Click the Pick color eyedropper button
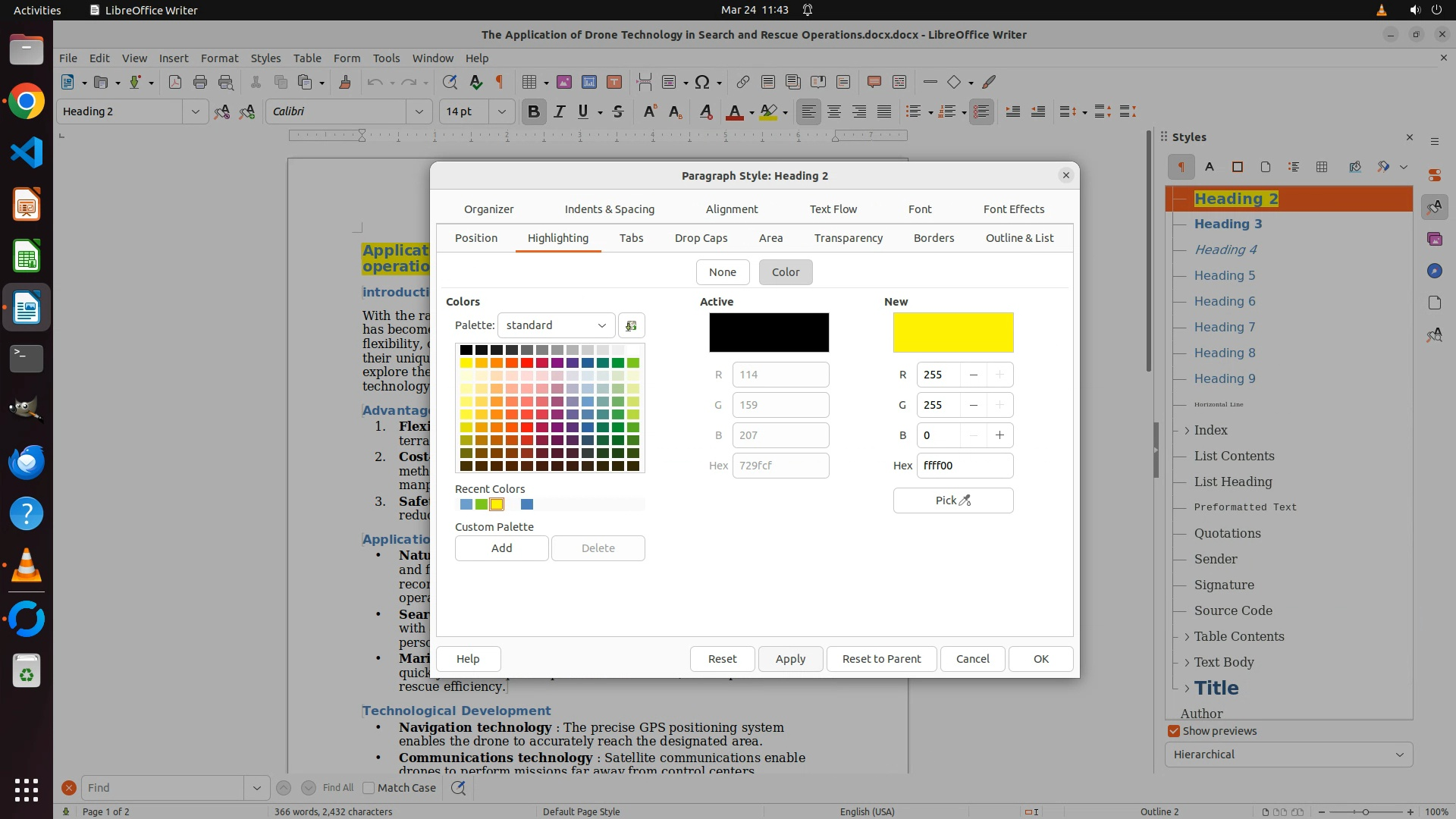The width and height of the screenshot is (1456, 819). point(952,500)
